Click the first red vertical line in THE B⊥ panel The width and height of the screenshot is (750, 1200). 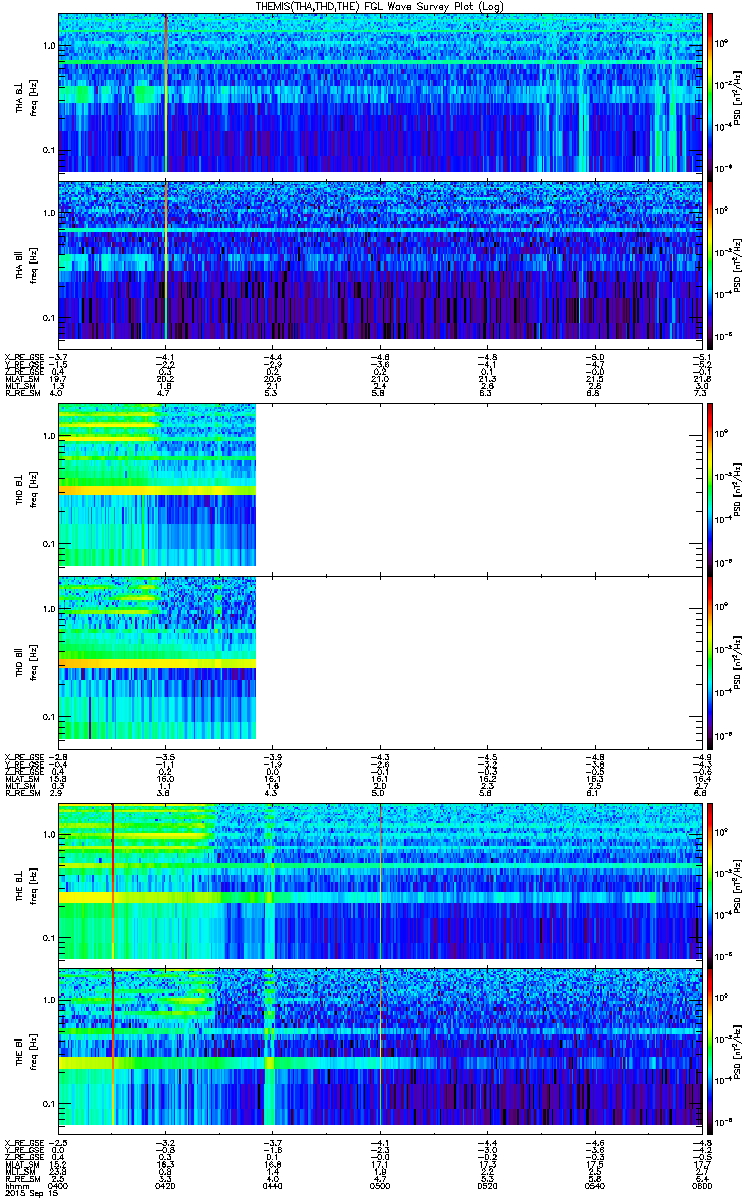[113, 881]
